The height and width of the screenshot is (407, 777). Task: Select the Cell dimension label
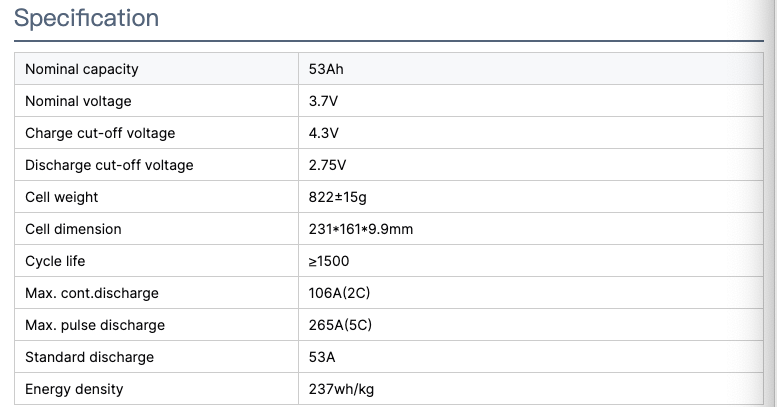[73, 229]
